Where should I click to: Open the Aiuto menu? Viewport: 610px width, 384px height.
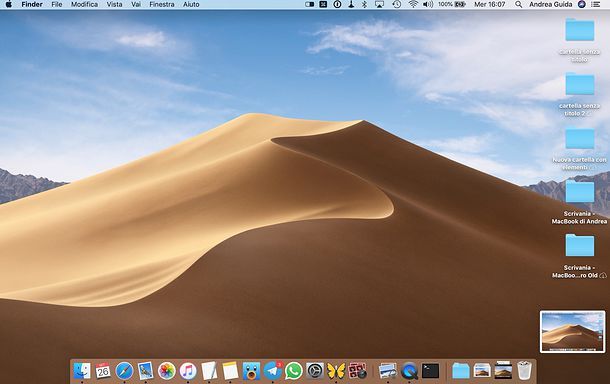[191, 4]
